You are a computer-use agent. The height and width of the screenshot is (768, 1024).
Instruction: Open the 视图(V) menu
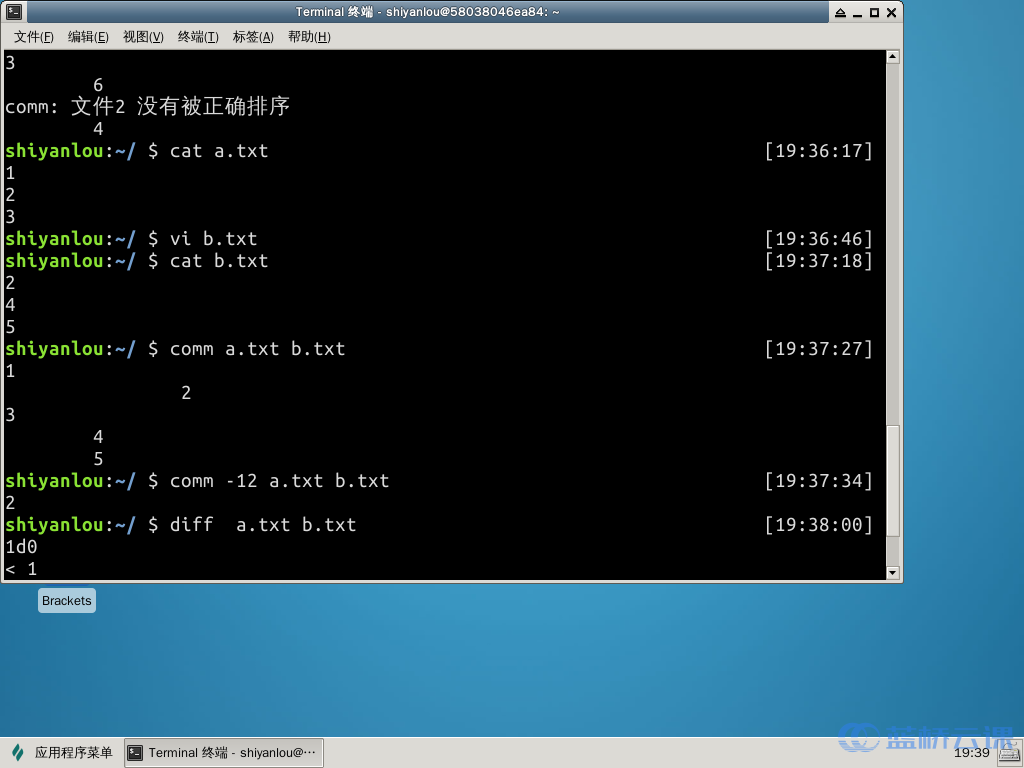[143, 37]
